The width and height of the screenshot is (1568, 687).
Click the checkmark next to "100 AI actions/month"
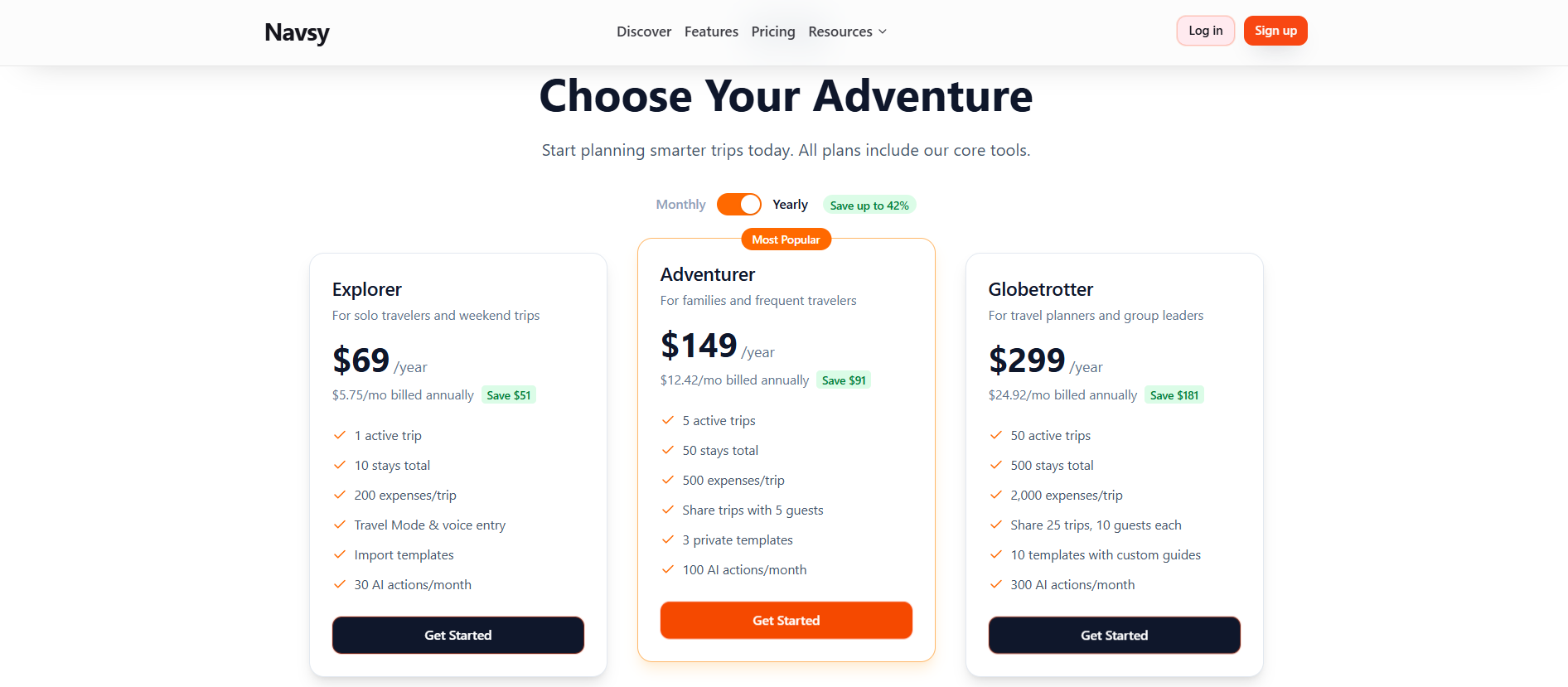coord(668,569)
